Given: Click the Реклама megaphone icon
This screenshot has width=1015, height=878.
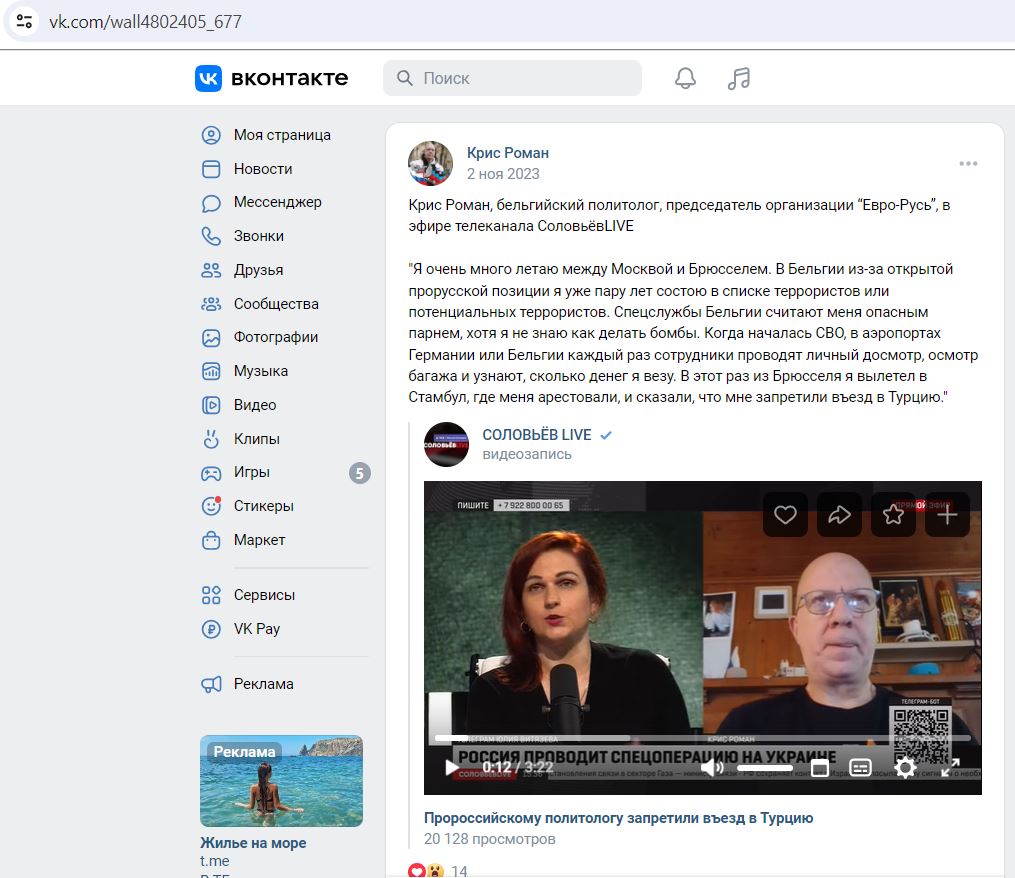Looking at the screenshot, I should [211, 684].
